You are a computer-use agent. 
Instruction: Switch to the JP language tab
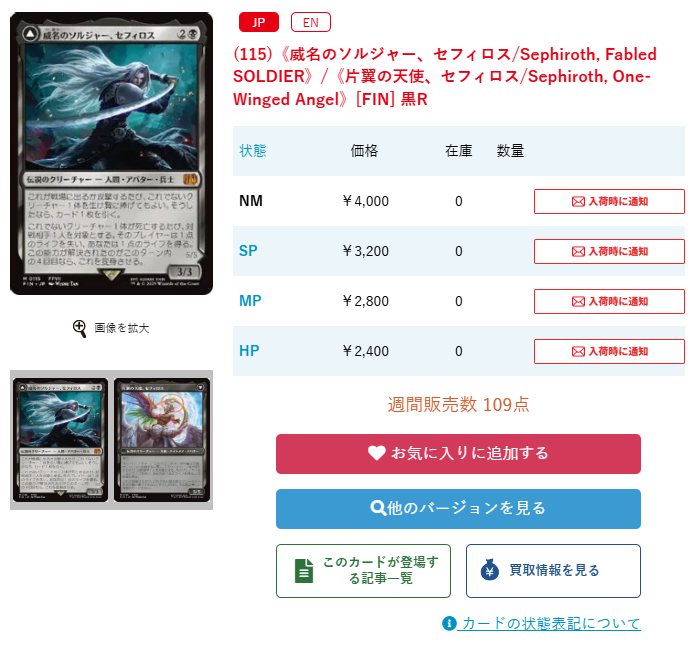click(259, 22)
